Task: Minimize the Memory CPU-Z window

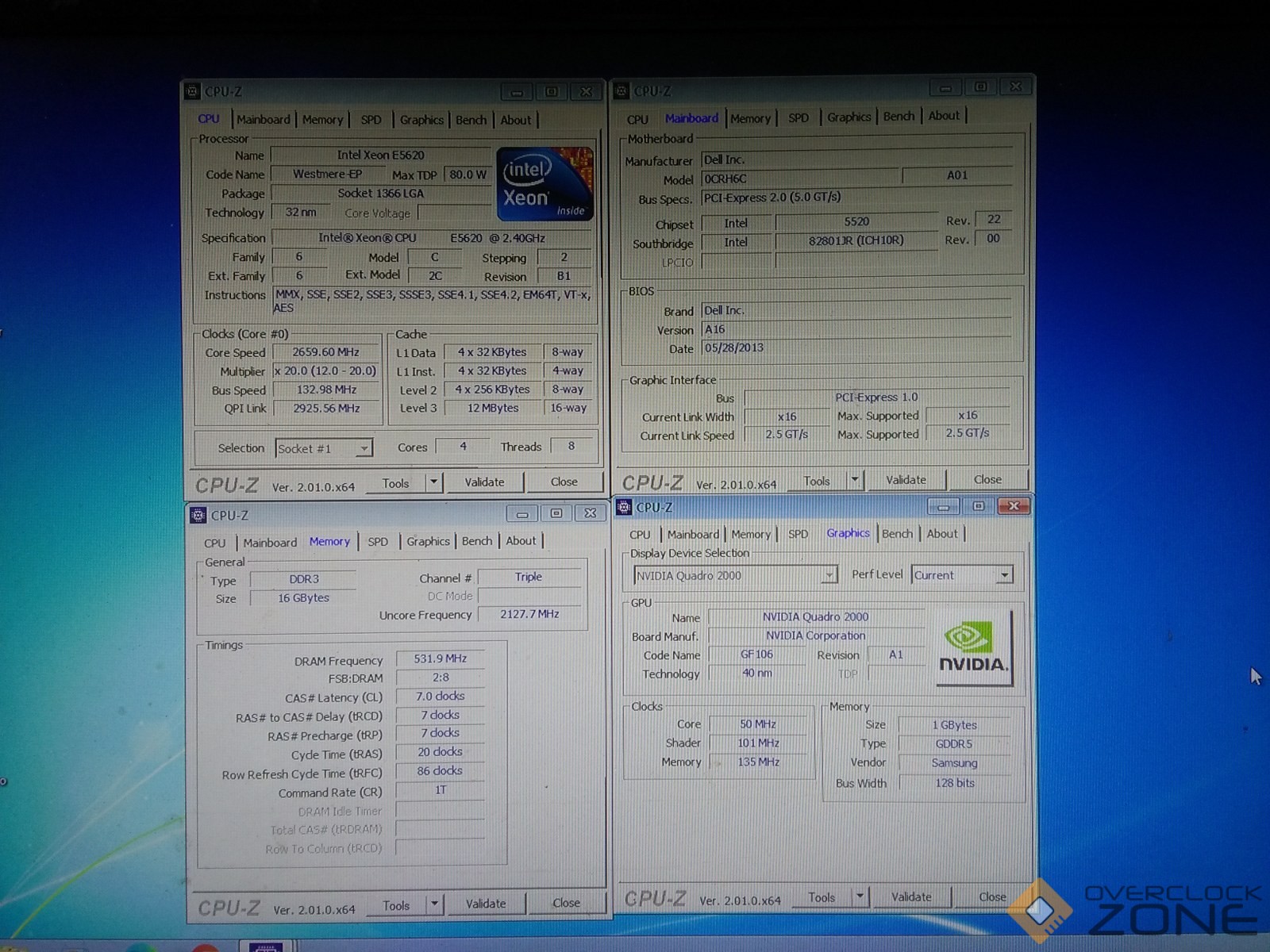Action: [x=522, y=514]
